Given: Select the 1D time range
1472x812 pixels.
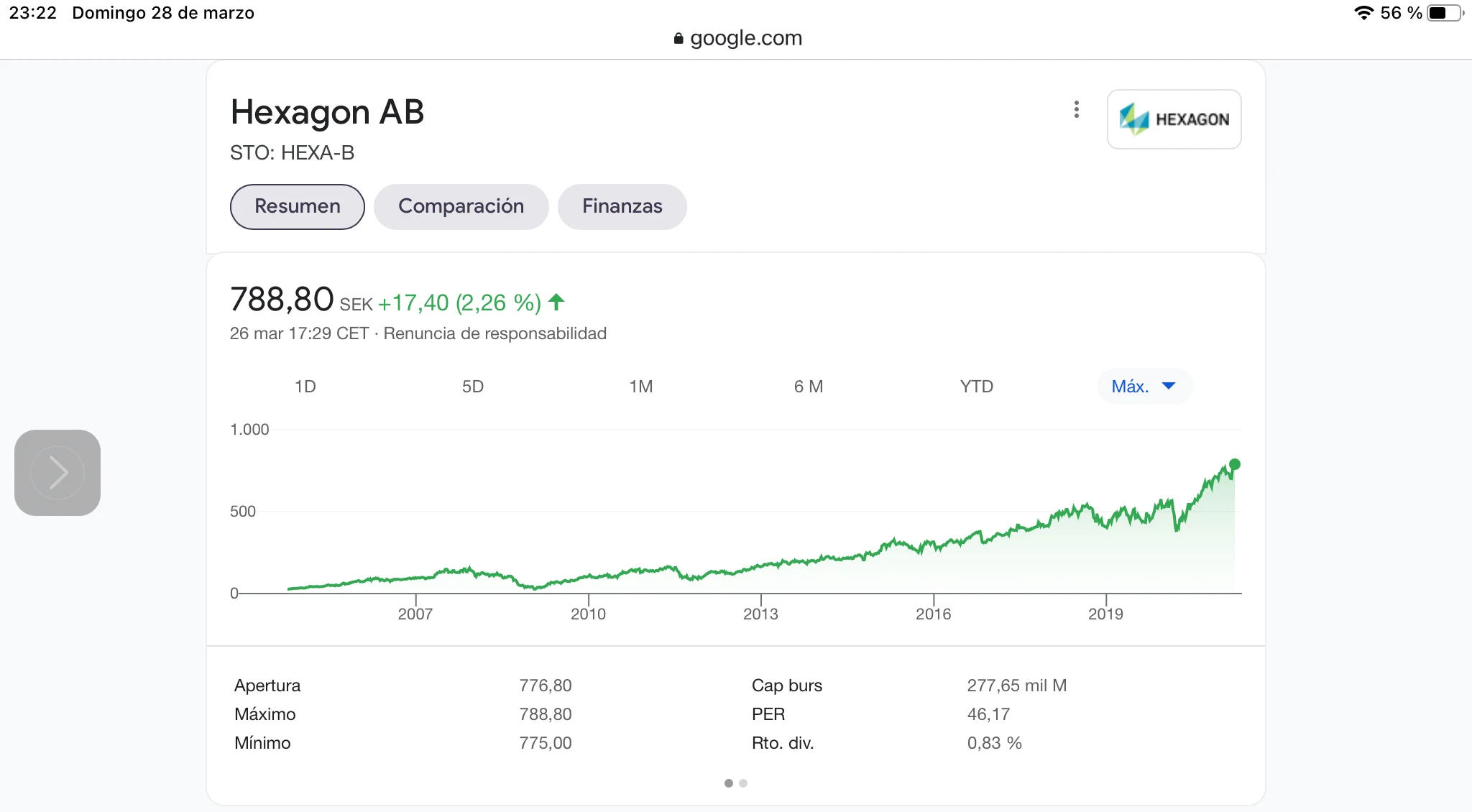Looking at the screenshot, I should tap(305, 387).
